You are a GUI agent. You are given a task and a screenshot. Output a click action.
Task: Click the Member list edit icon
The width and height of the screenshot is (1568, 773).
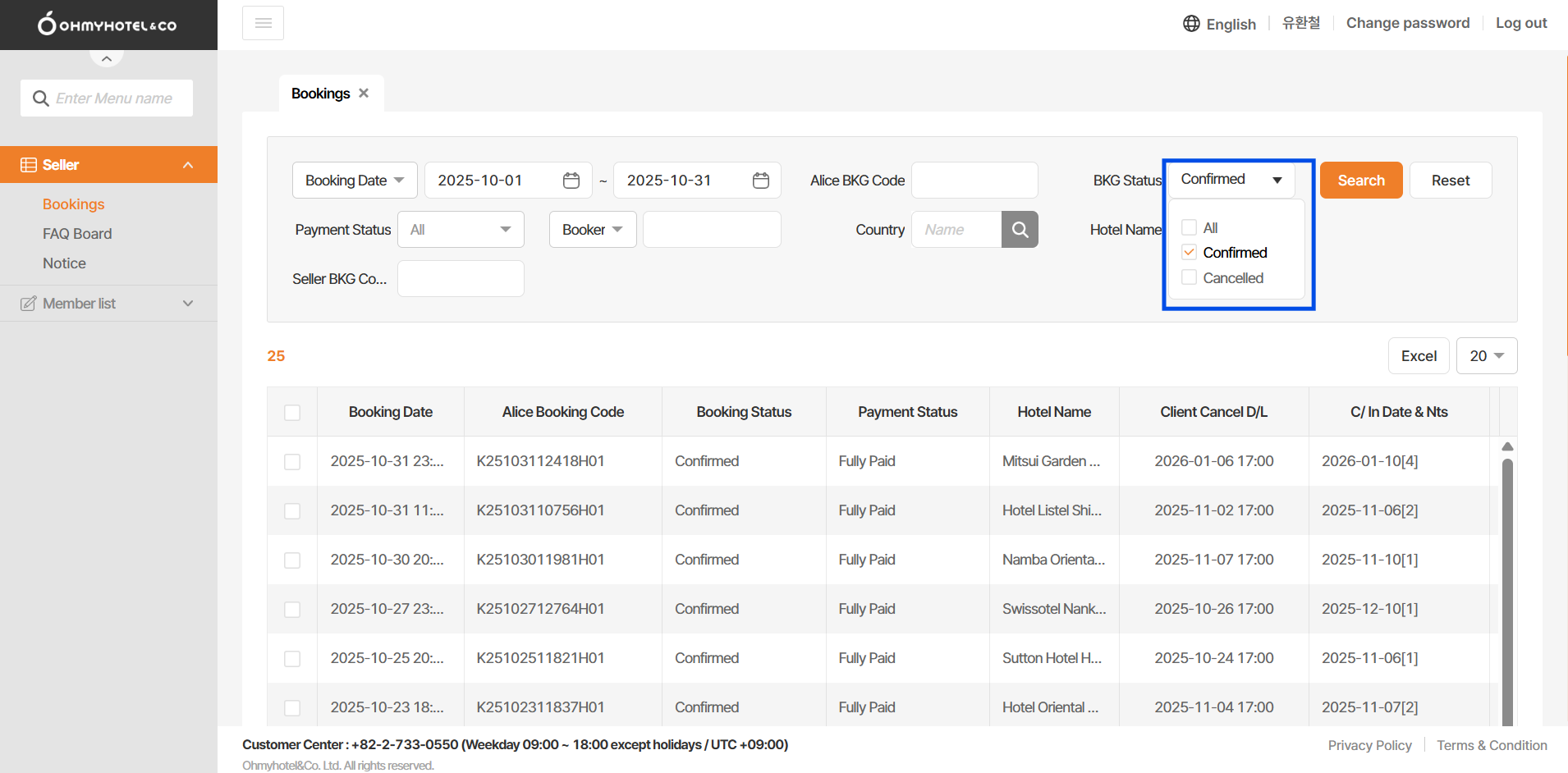(28, 304)
